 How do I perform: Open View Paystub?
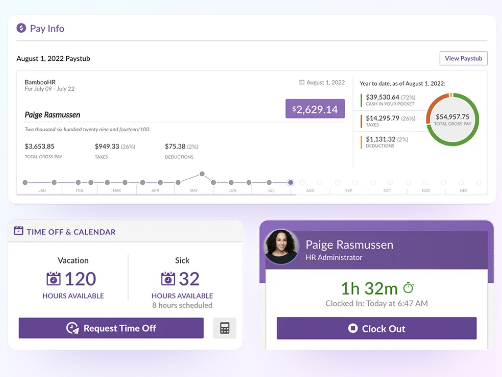463,58
